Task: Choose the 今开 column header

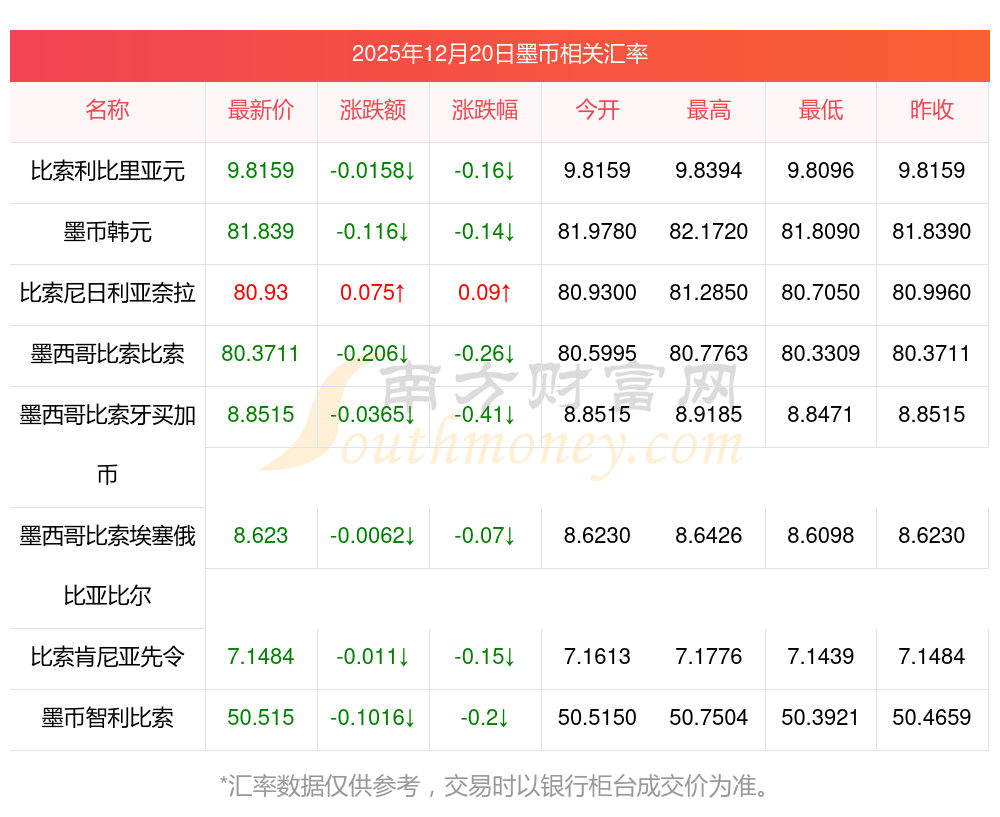Action: click(597, 110)
